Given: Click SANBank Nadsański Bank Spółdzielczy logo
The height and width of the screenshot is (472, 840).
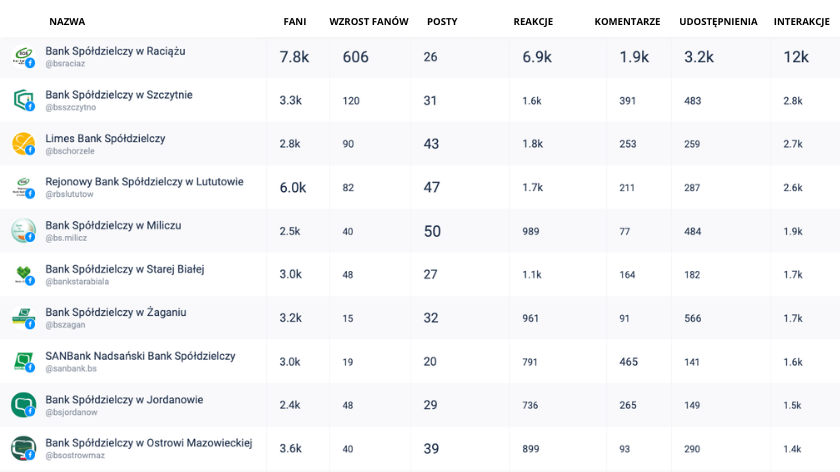Looking at the screenshot, I should pyautogui.click(x=23, y=362).
